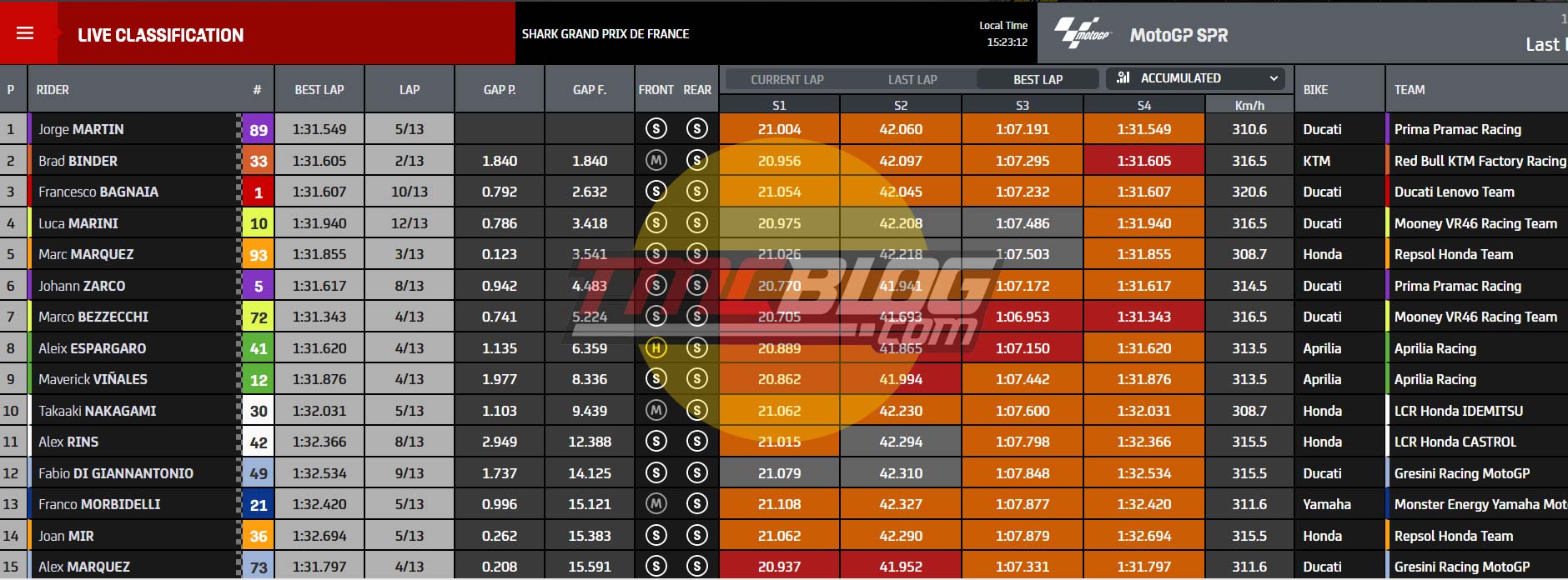The image size is (1568, 580).
Task: Click Franco MORBIDELLI's rear tyre icon
Action: tap(696, 504)
